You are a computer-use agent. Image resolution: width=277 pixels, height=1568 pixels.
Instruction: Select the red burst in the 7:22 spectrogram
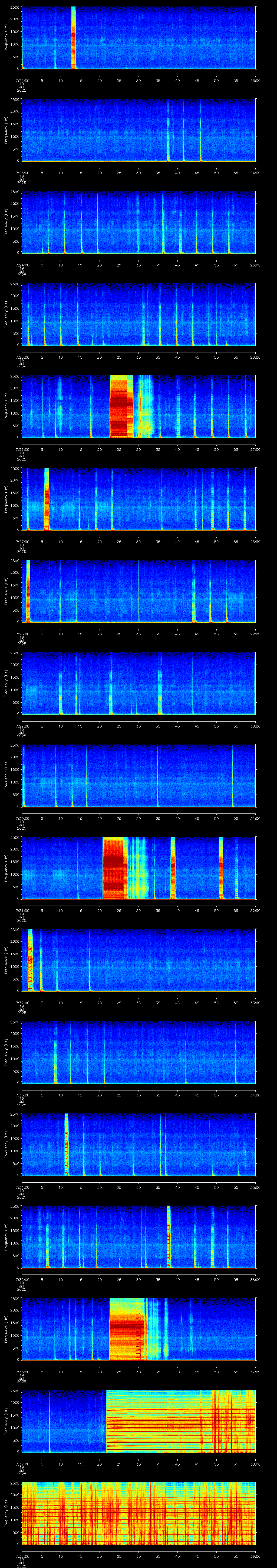click(x=73, y=38)
